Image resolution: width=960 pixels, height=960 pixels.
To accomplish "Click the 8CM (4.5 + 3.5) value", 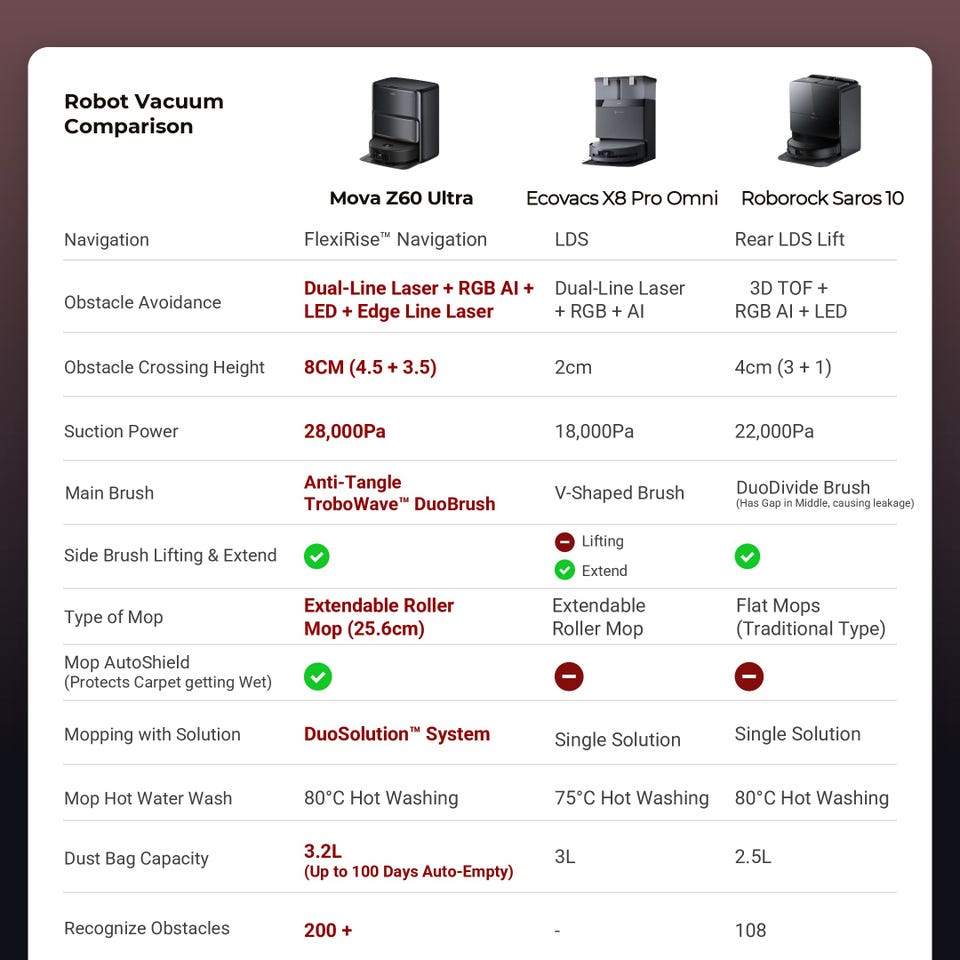I will tap(370, 367).
